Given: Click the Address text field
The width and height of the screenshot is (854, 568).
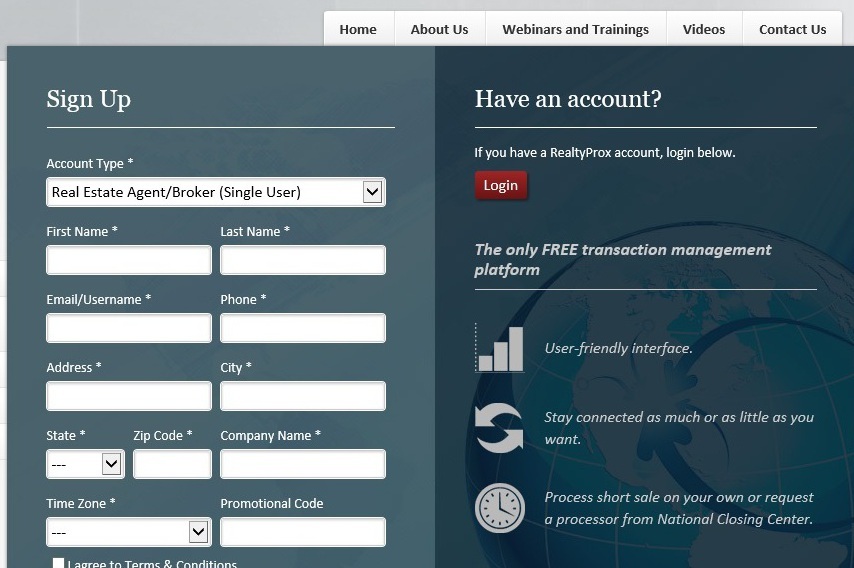Looking at the screenshot, I should click(x=129, y=396).
